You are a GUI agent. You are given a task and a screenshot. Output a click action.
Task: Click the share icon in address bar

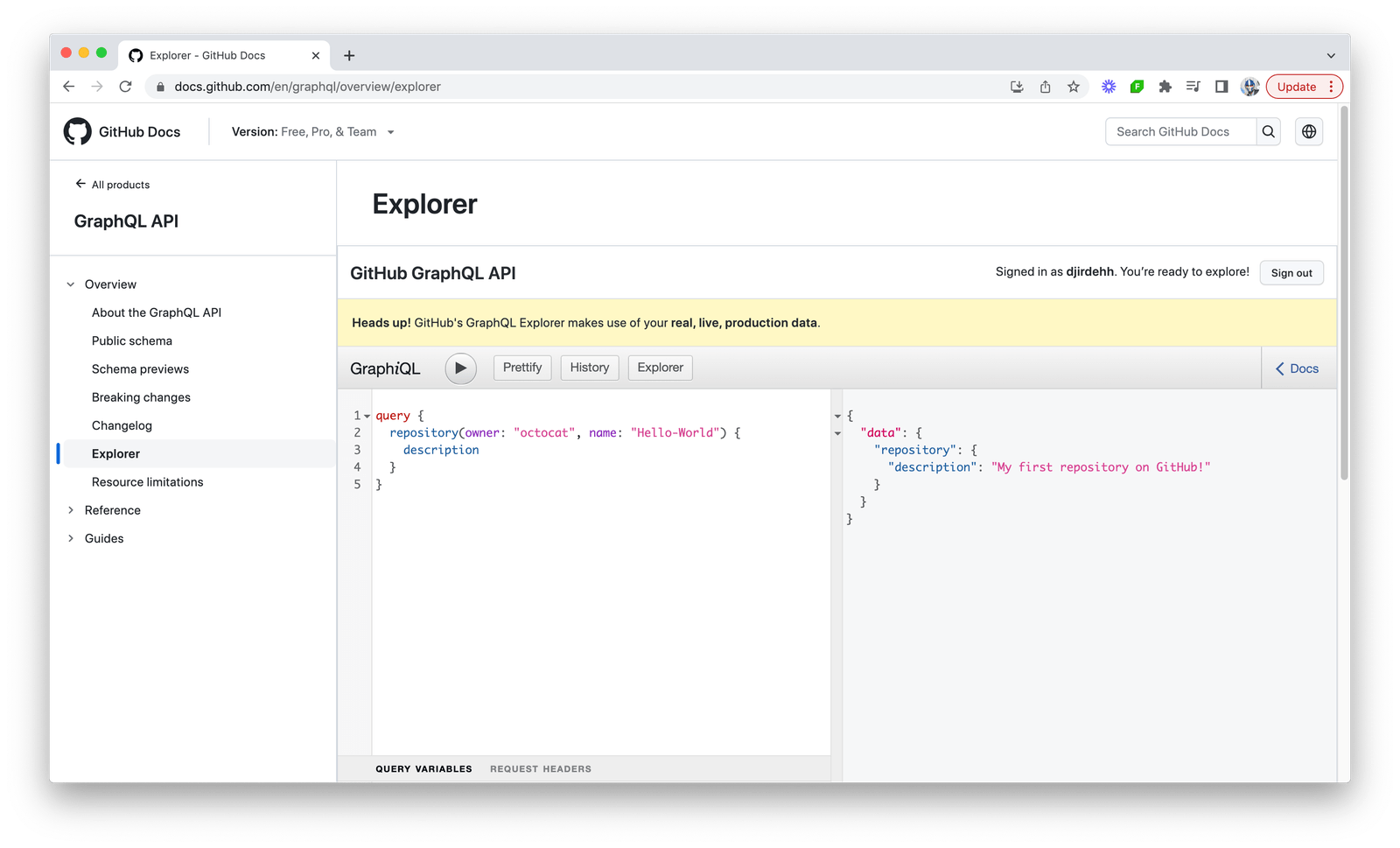click(x=1045, y=87)
